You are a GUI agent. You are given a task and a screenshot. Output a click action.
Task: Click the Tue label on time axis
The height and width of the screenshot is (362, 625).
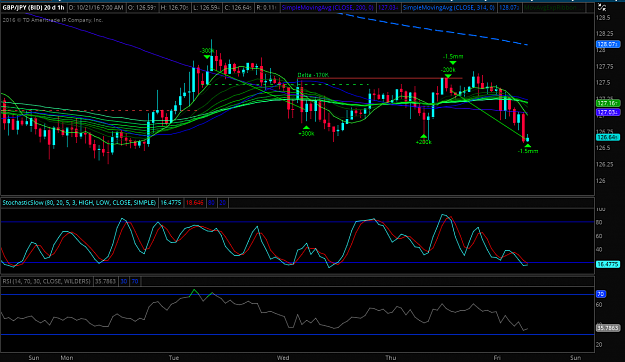174,358
